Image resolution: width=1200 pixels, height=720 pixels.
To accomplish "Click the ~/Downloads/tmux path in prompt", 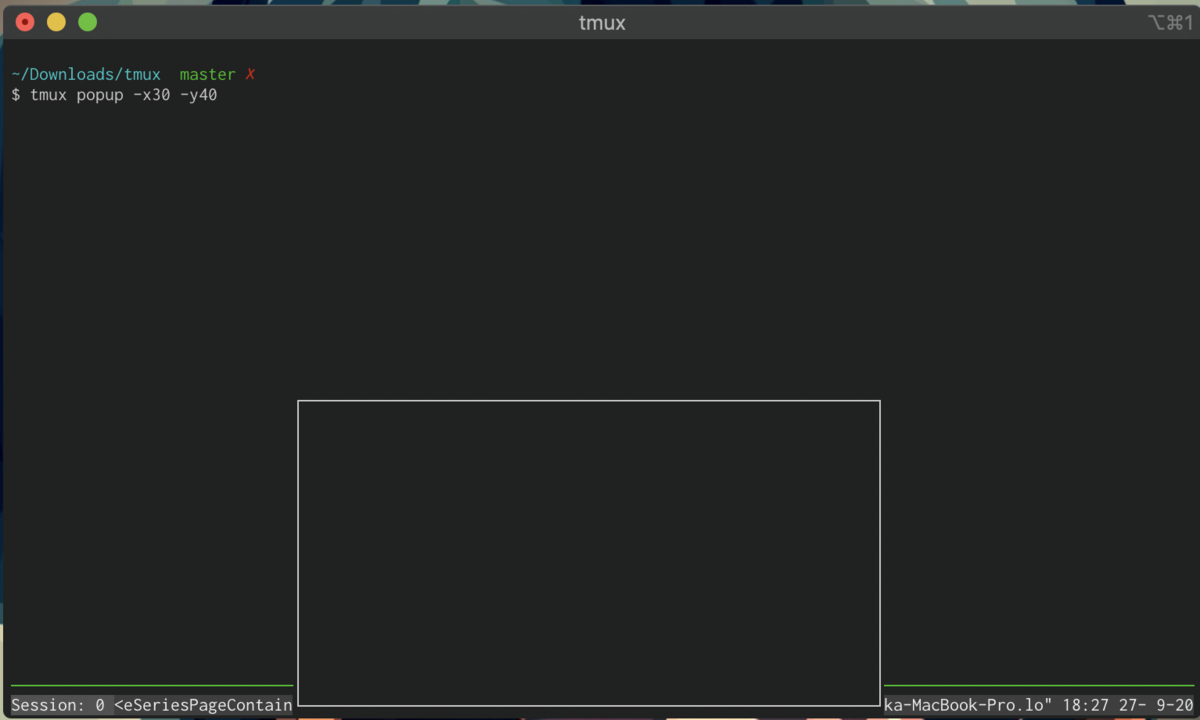I will click(x=86, y=75).
